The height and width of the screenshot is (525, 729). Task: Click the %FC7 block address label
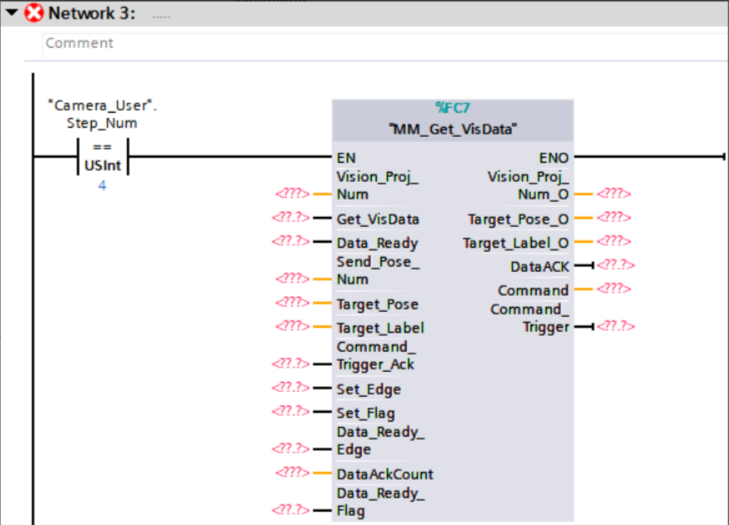(x=453, y=108)
